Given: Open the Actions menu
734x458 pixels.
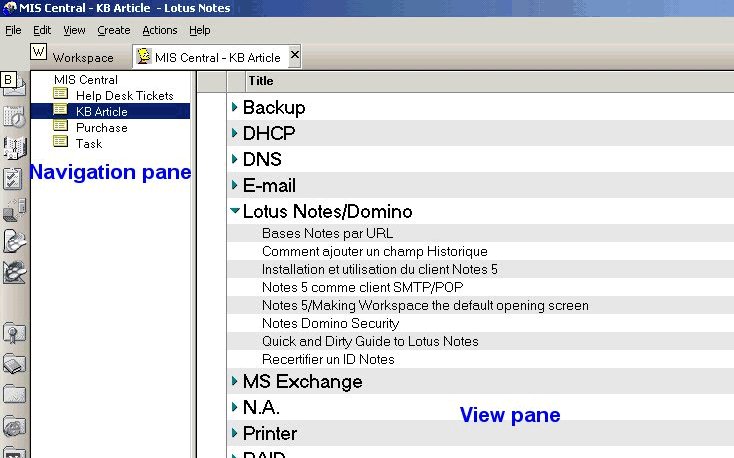Looking at the screenshot, I should pos(160,30).
